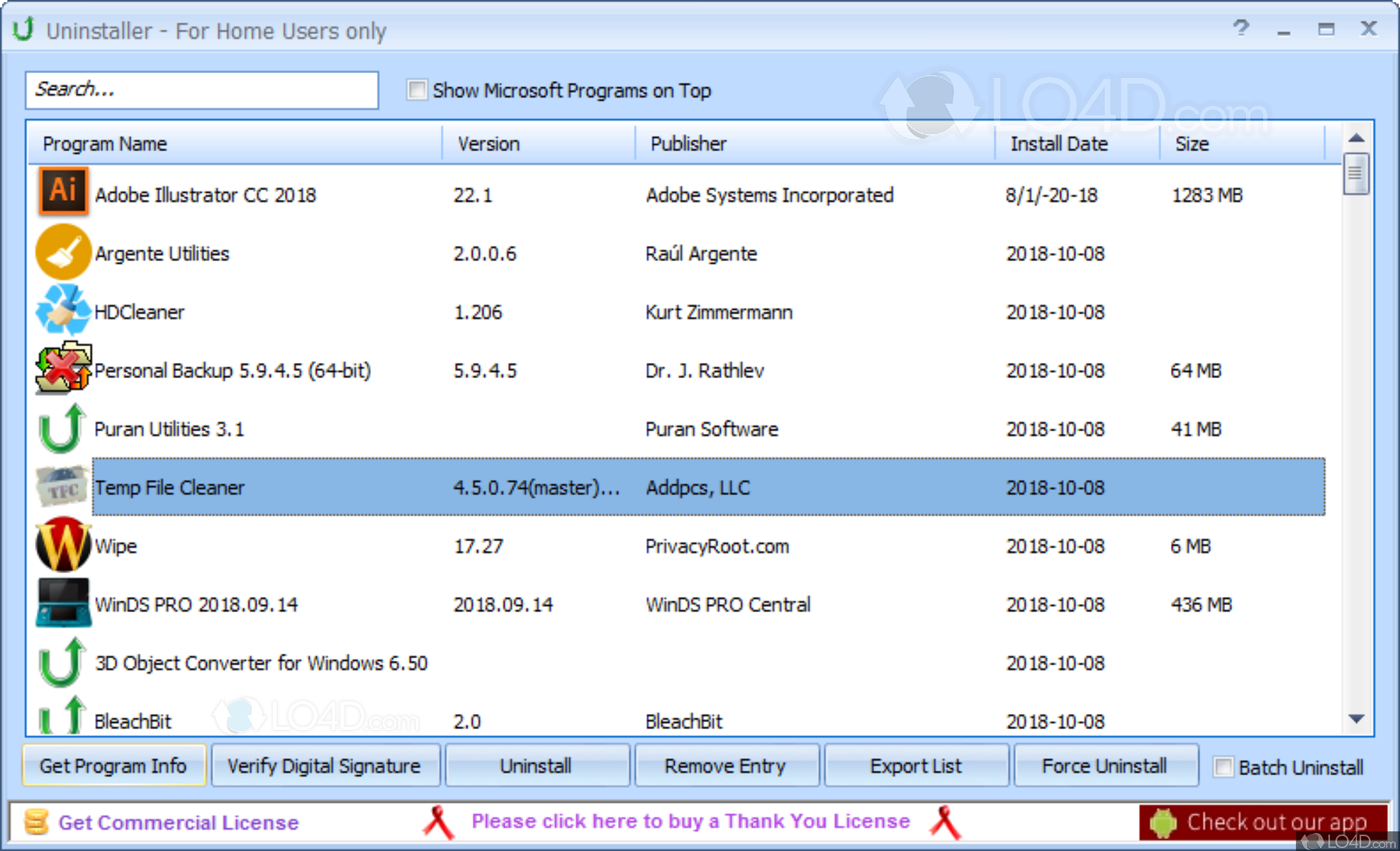The image size is (1400, 851).
Task: Click the Adobe Illustrator Ai icon
Action: click(63, 191)
